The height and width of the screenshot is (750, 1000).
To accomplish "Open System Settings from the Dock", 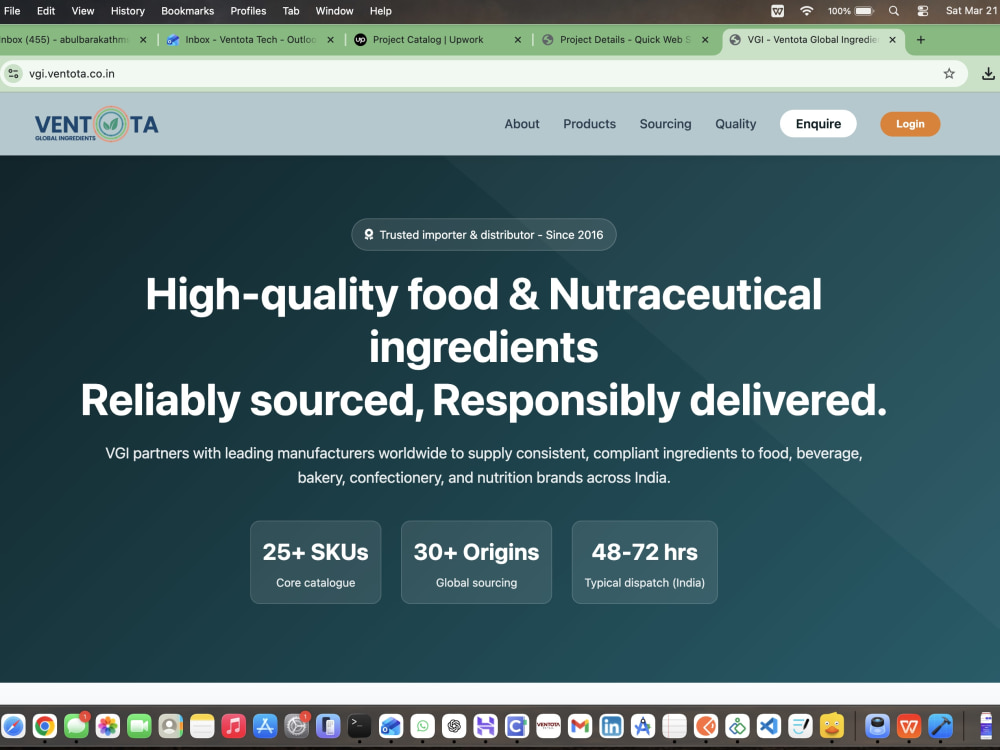I will [x=297, y=726].
